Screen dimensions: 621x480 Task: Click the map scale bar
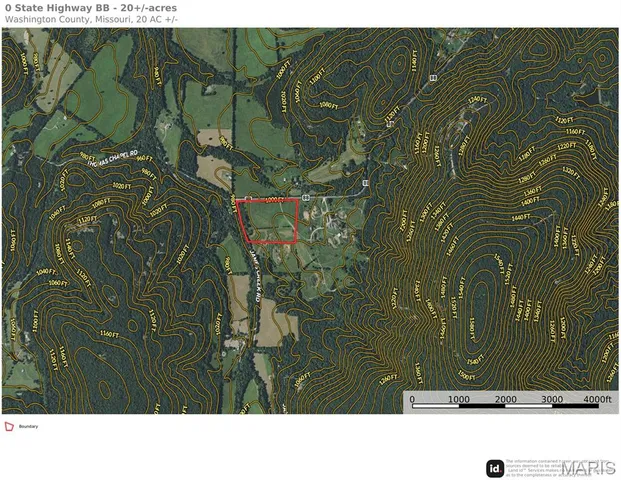pos(504,408)
